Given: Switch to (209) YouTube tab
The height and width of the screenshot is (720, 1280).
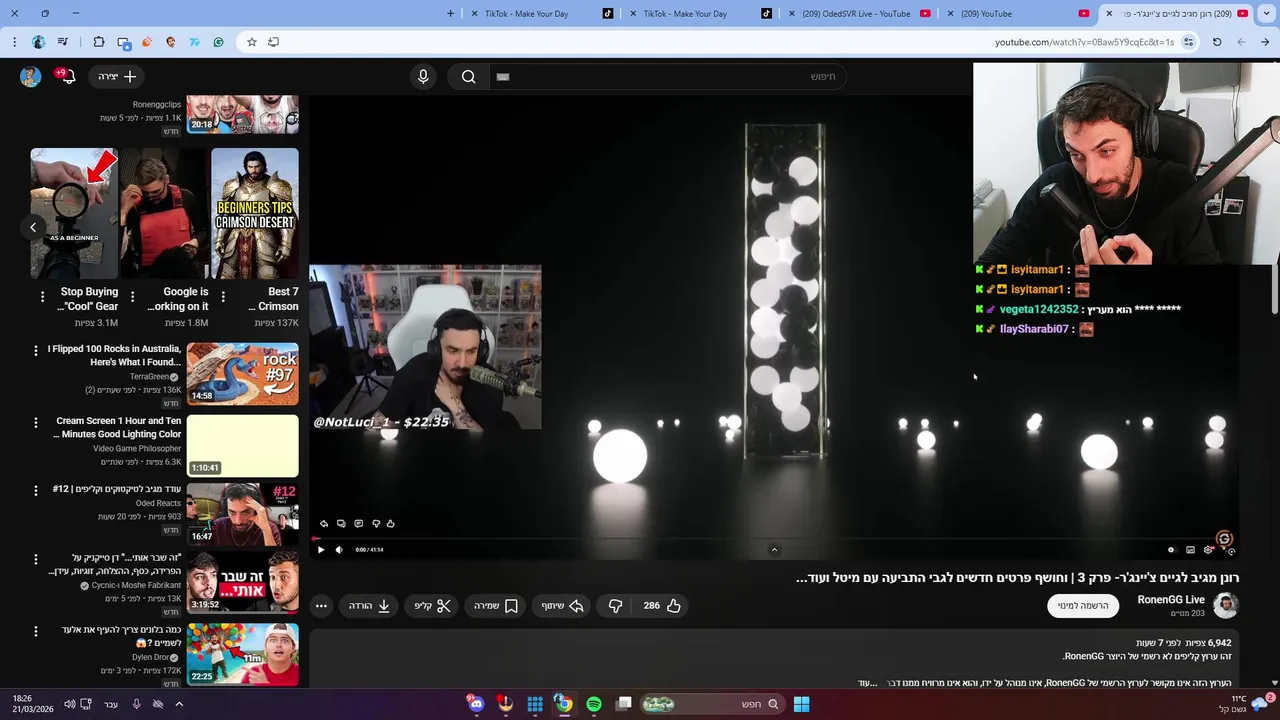Looking at the screenshot, I should pyautogui.click(x=1020, y=14).
